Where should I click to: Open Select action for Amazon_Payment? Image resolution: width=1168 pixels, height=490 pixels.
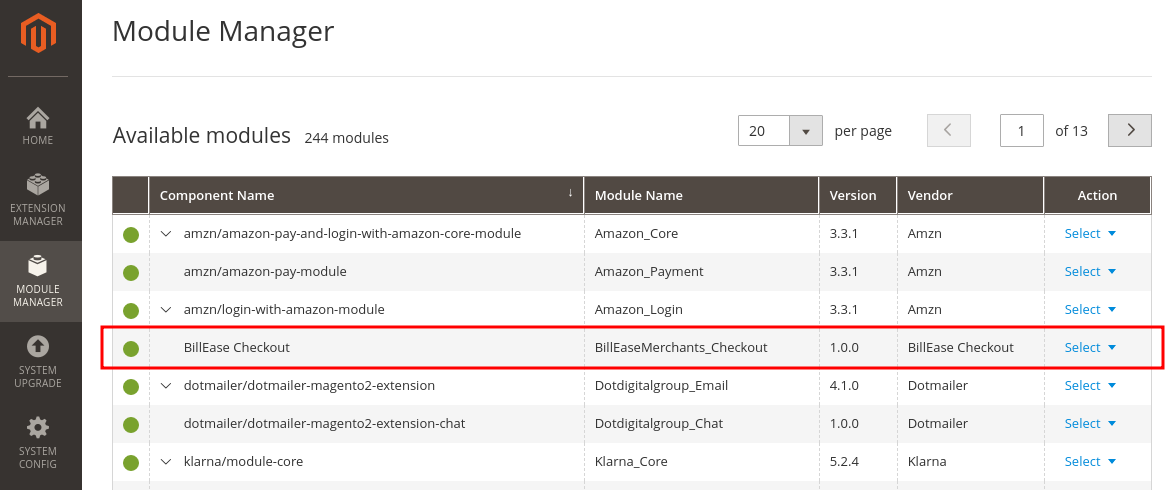click(1091, 271)
